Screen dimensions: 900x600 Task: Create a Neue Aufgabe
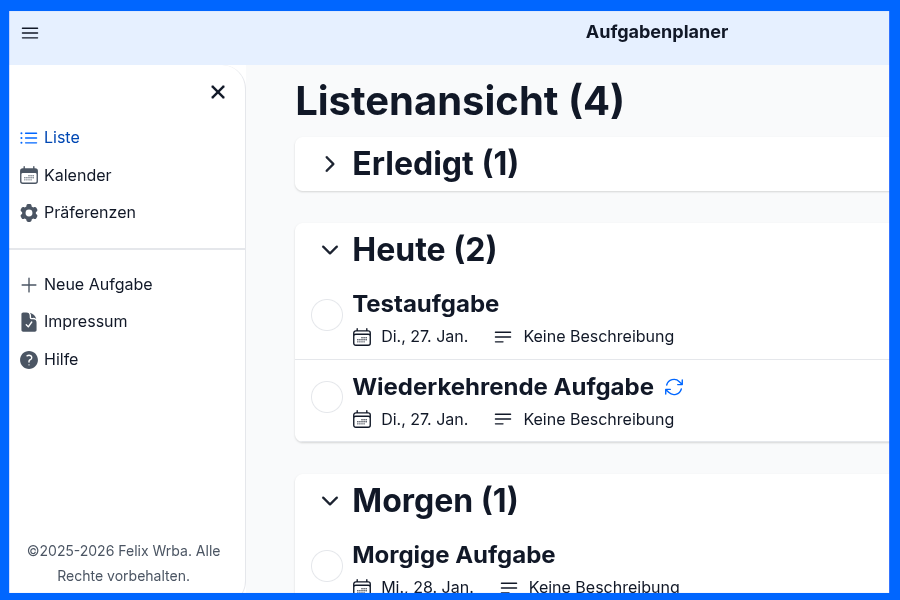97,284
